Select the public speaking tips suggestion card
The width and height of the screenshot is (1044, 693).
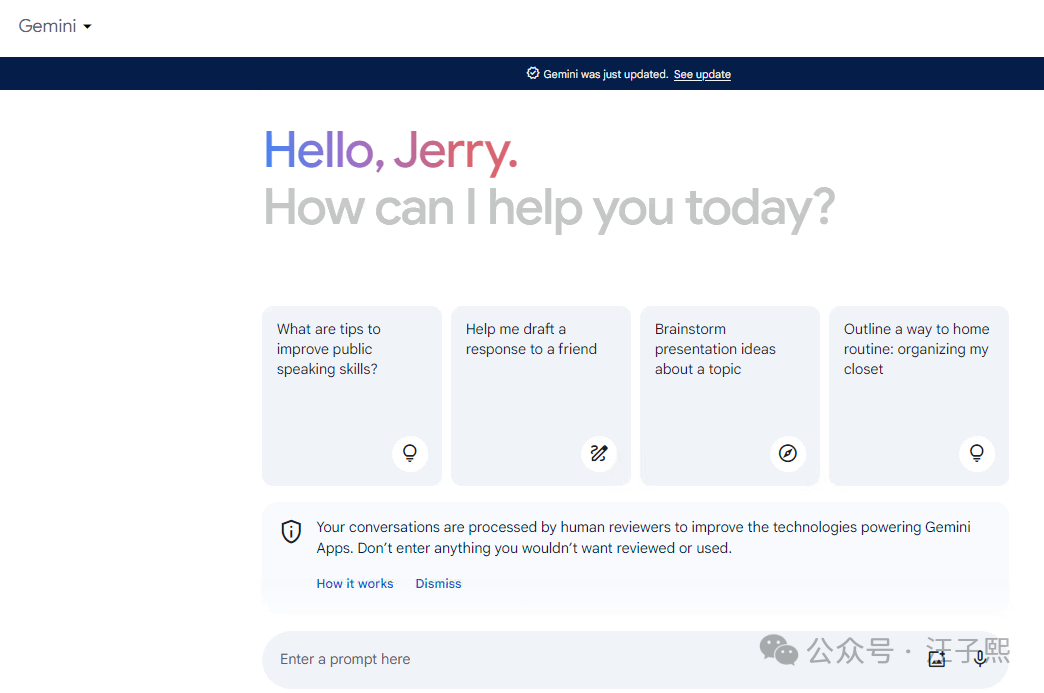click(x=352, y=395)
